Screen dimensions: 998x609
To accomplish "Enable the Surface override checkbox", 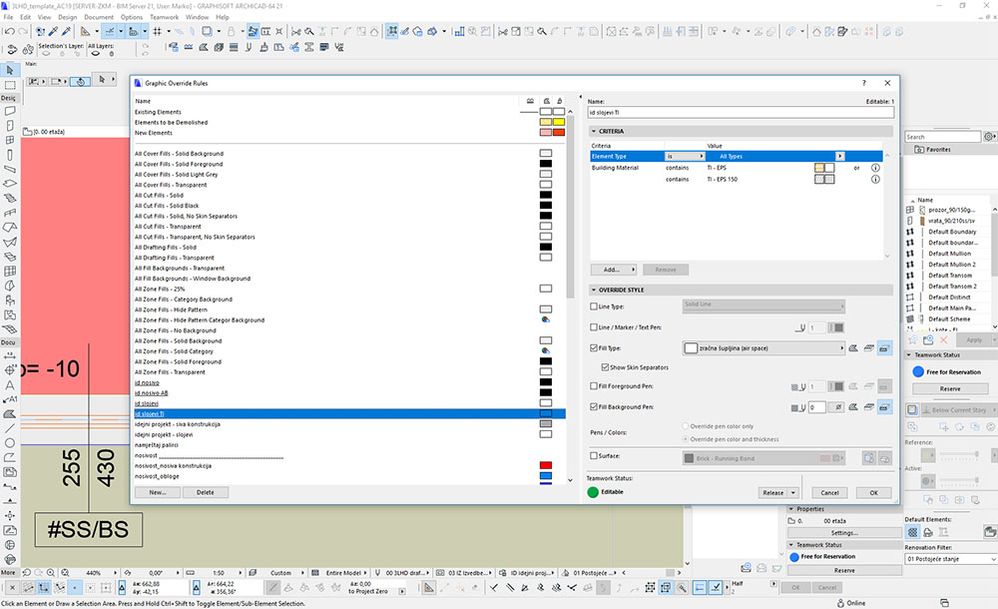I will coord(594,456).
